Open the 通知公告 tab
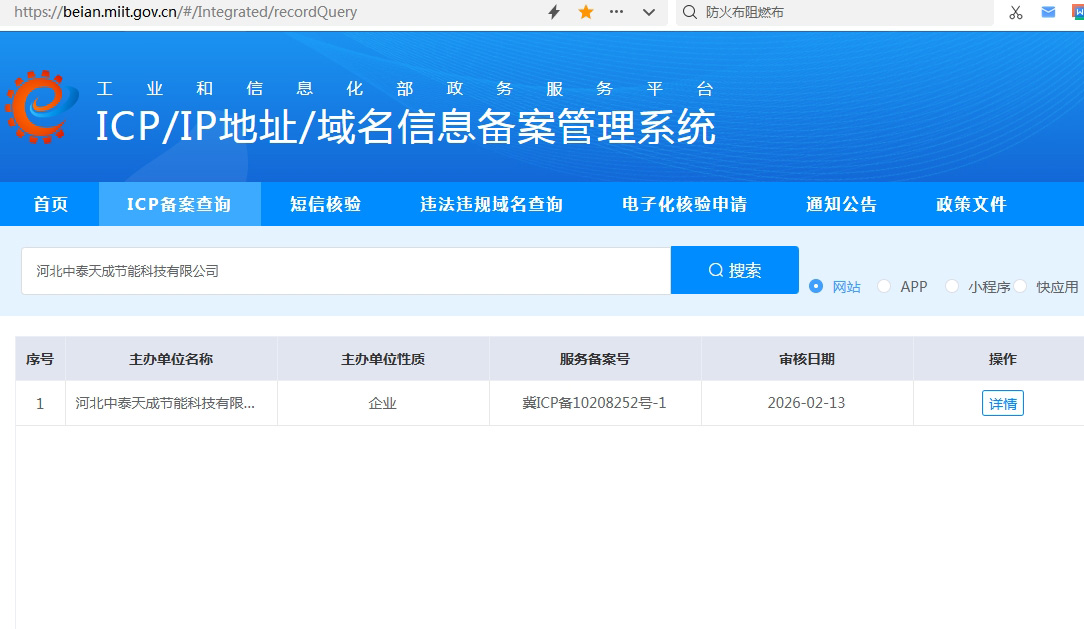1084x629 pixels. tap(841, 204)
